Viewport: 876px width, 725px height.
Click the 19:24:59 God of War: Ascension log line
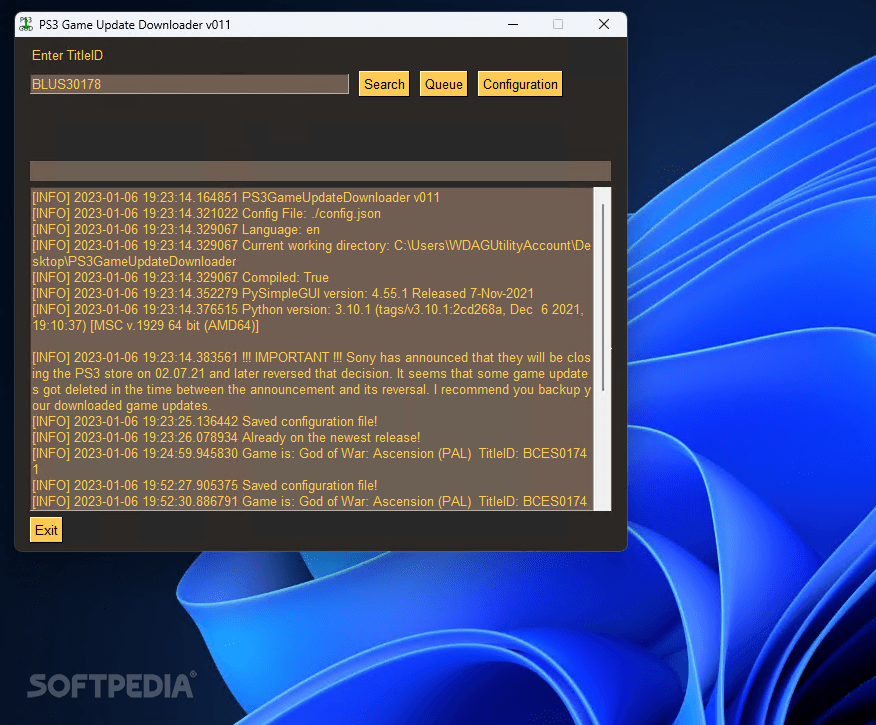310,461
